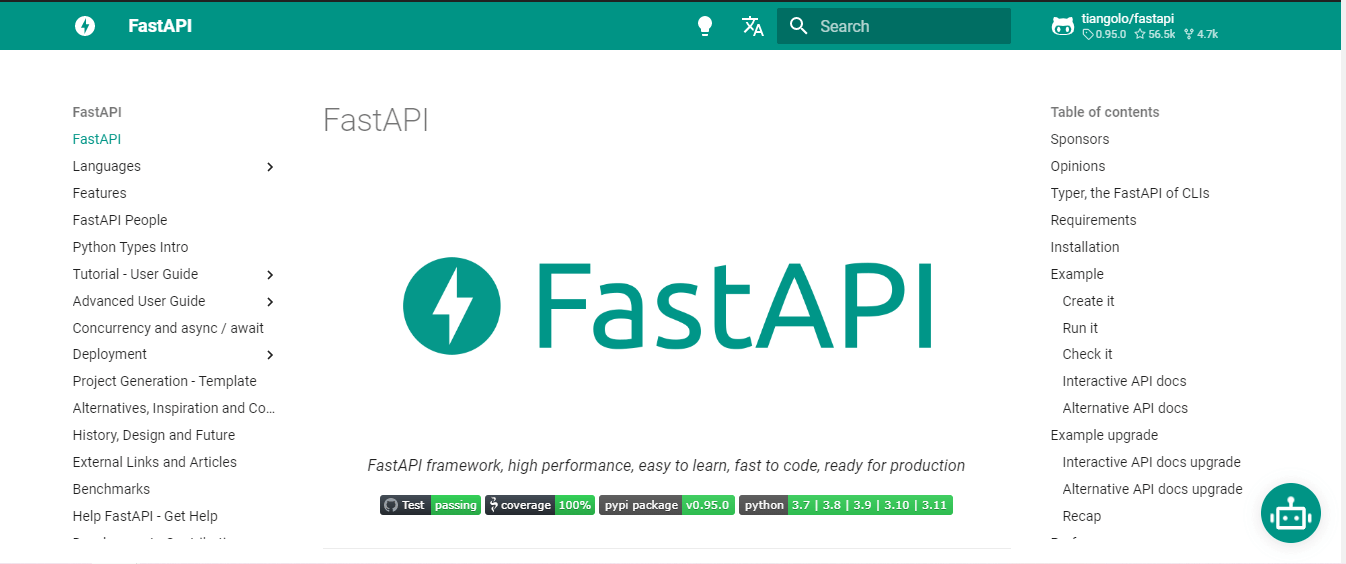Jump to Opinions in table of contents
Image resolution: width=1346 pixels, height=564 pixels.
point(1078,166)
